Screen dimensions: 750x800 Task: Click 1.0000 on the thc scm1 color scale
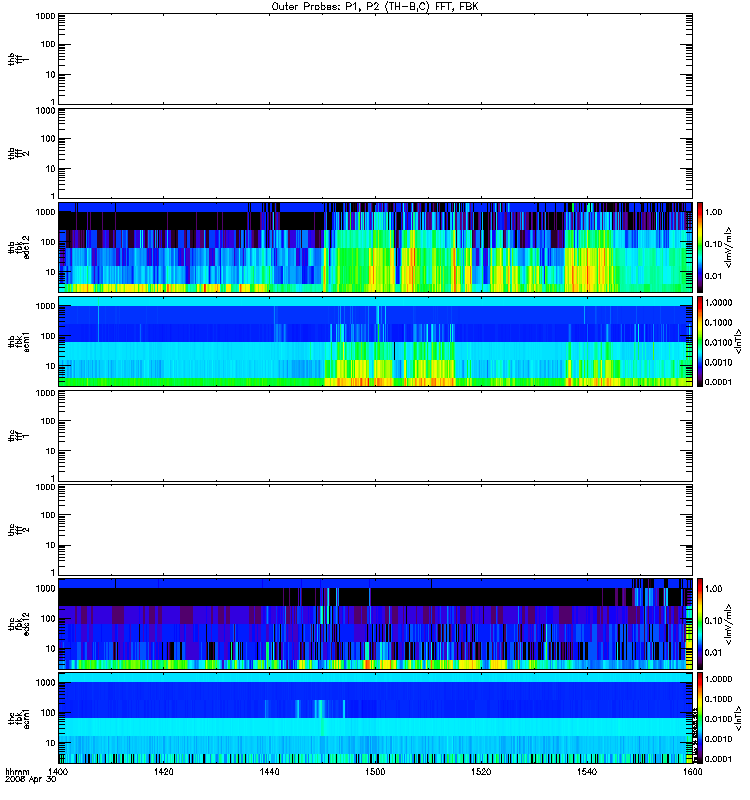pyautogui.click(x=718, y=679)
